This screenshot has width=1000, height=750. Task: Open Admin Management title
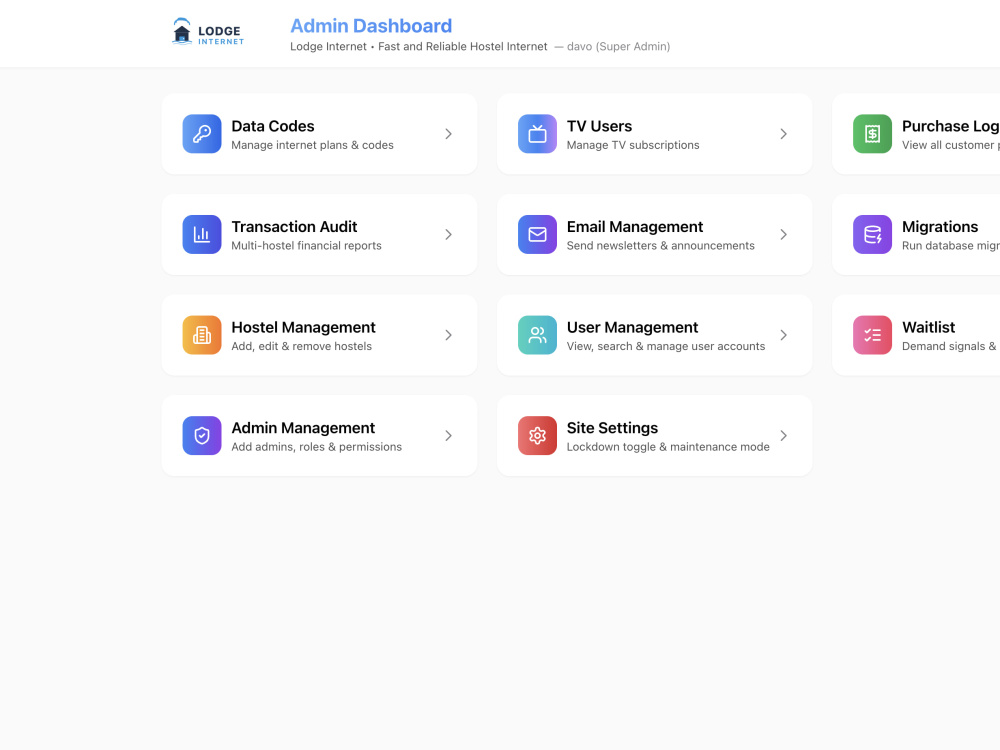(x=304, y=428)
